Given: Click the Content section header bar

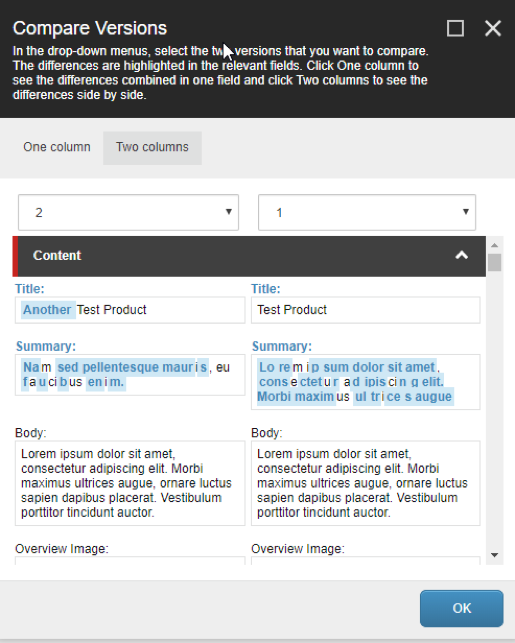Looking at the screenshot, I should click(249, 256).
